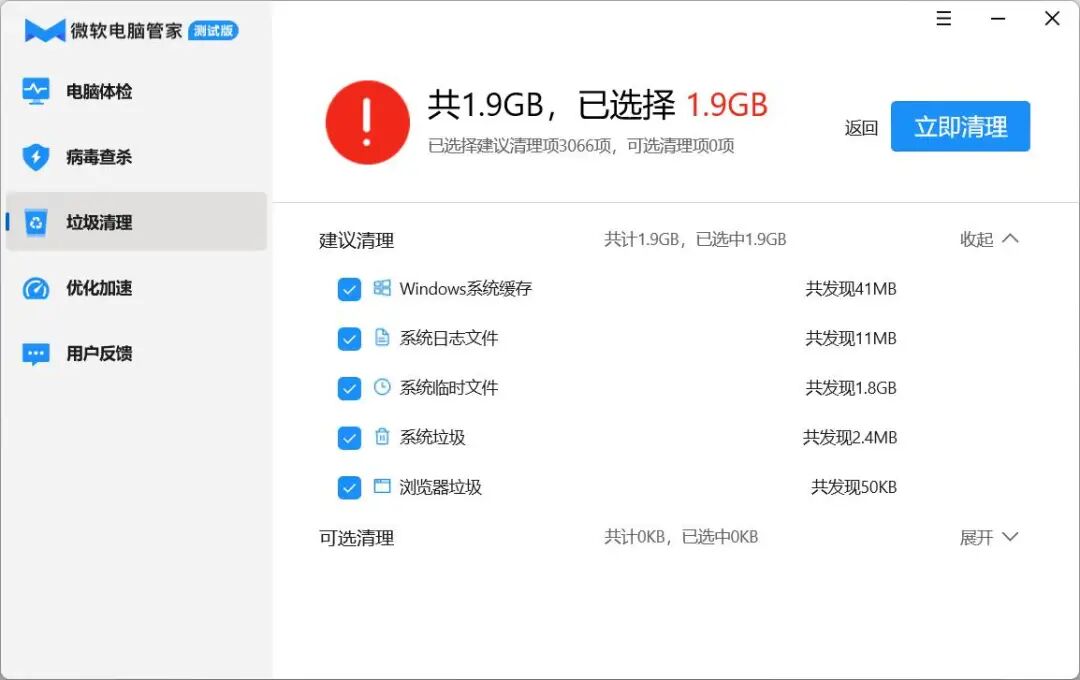Click the Windows系统缓存 item icon
This screenshot has height=680, width=1080.
tap(382, 289)
